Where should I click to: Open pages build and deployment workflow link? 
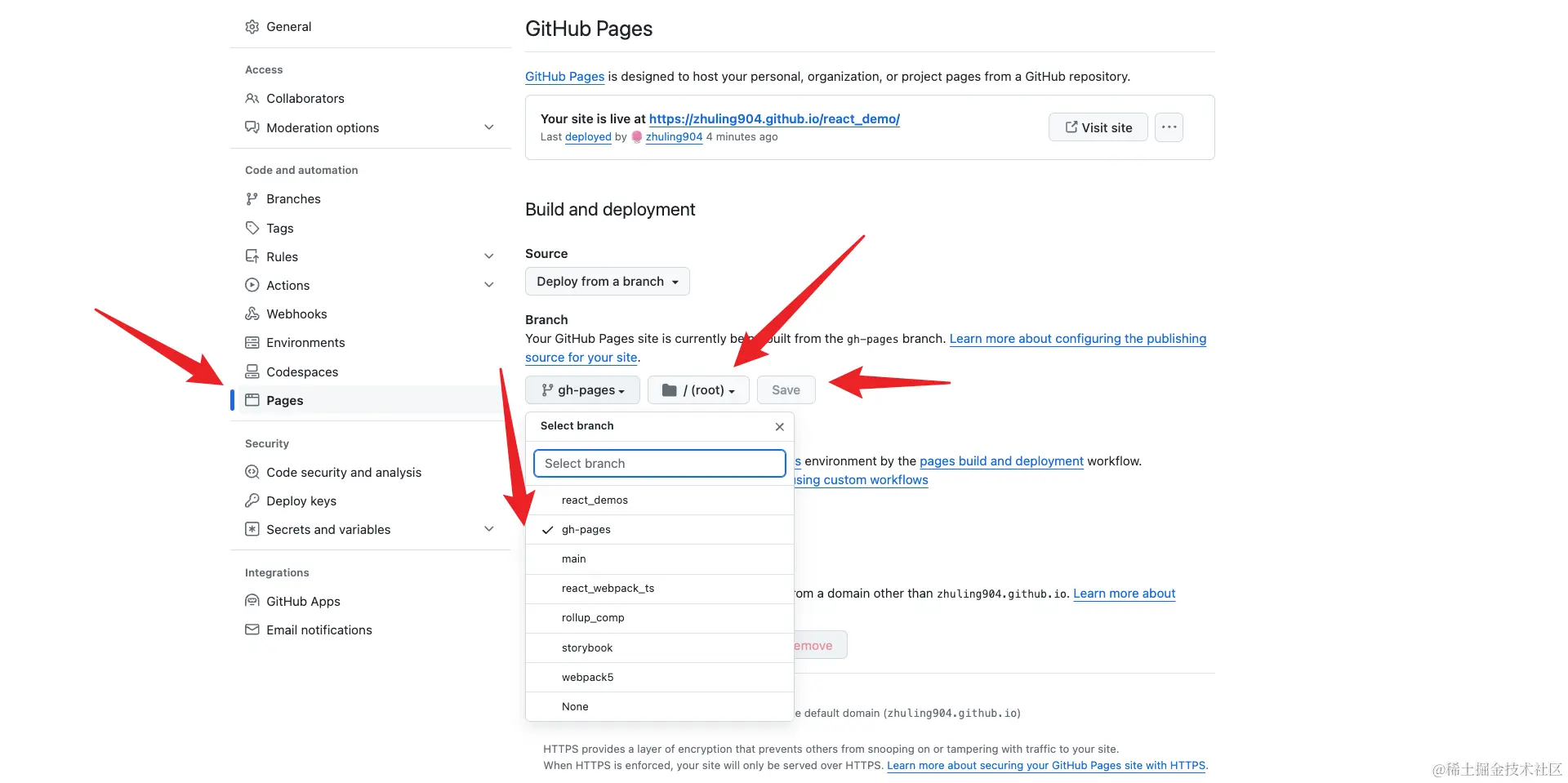pyautogui.click(x=1001, y=461)
